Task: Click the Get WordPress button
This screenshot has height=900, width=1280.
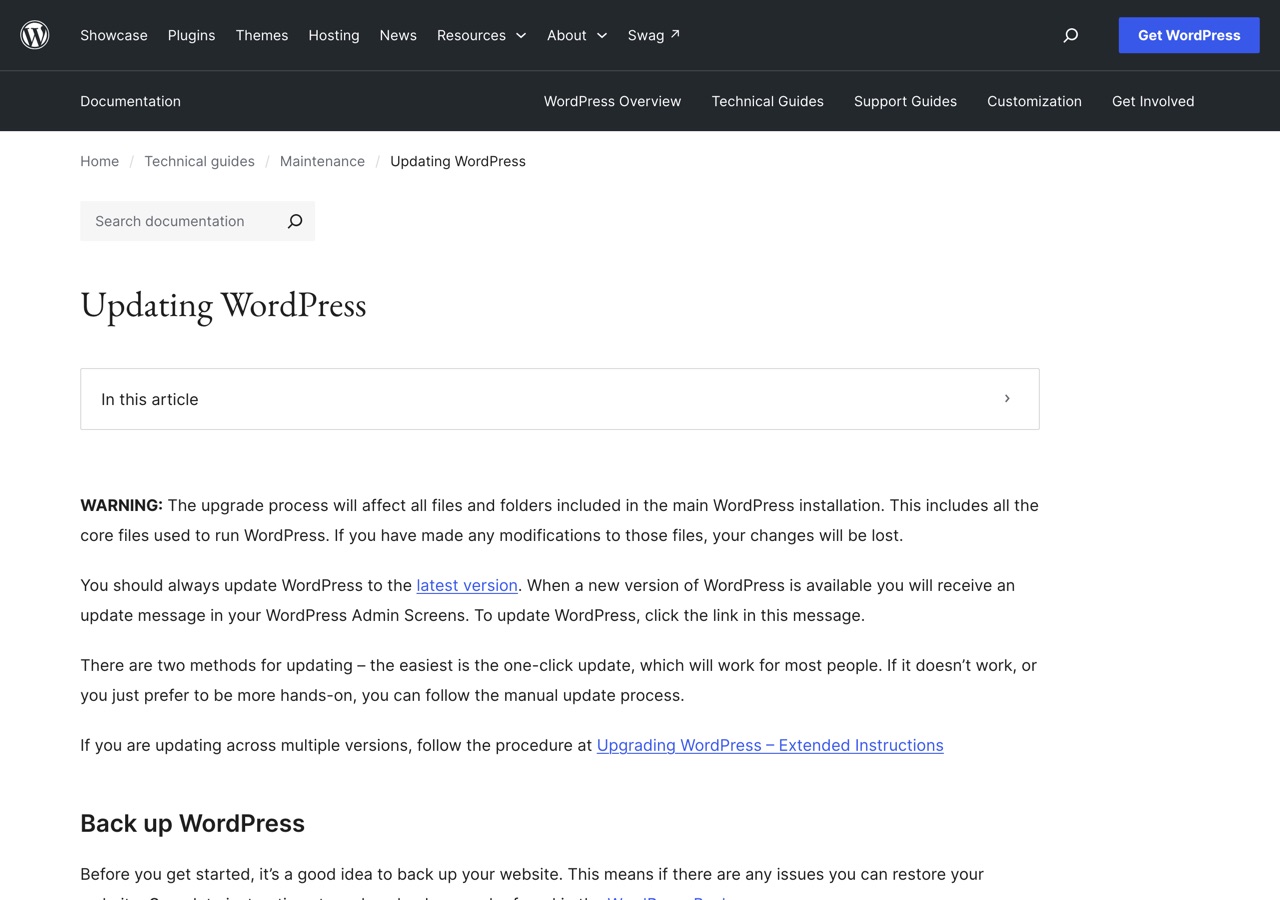Action: (x=1189, y=35)
